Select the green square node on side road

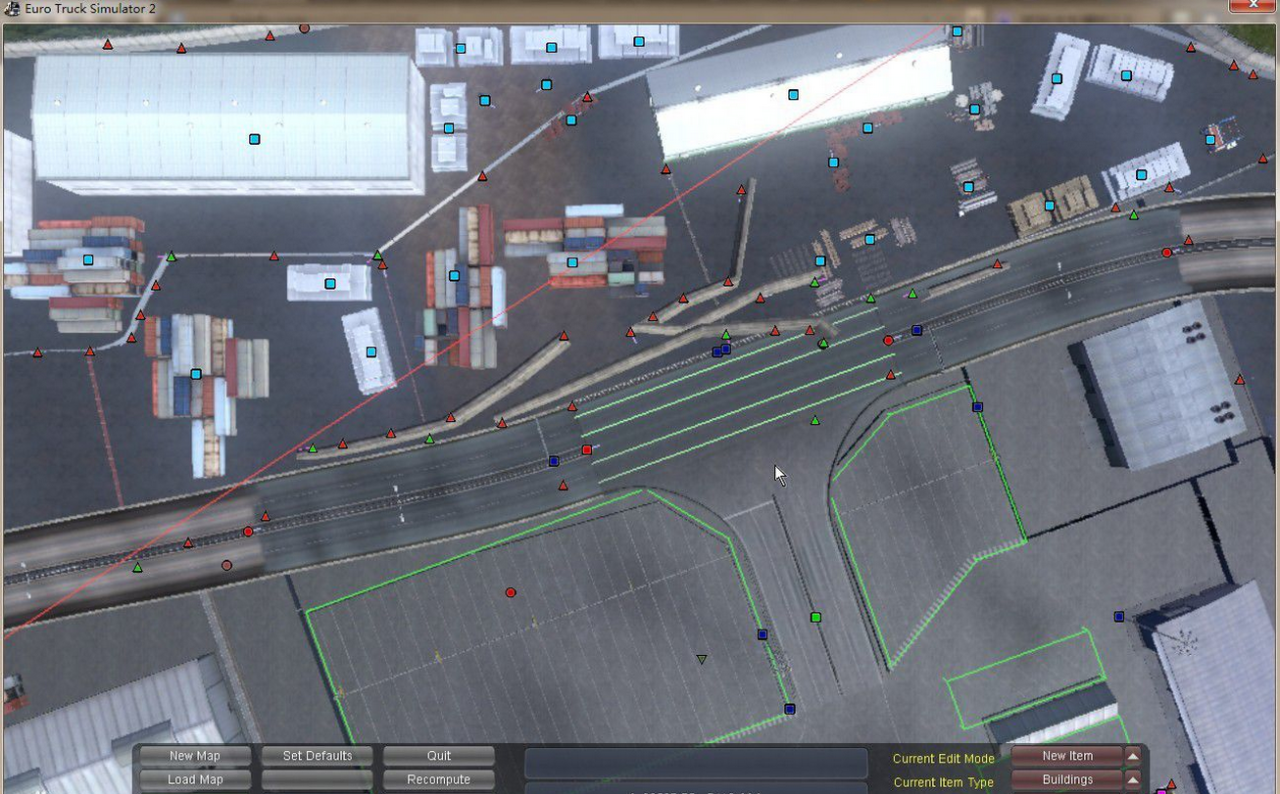point(815,617)
